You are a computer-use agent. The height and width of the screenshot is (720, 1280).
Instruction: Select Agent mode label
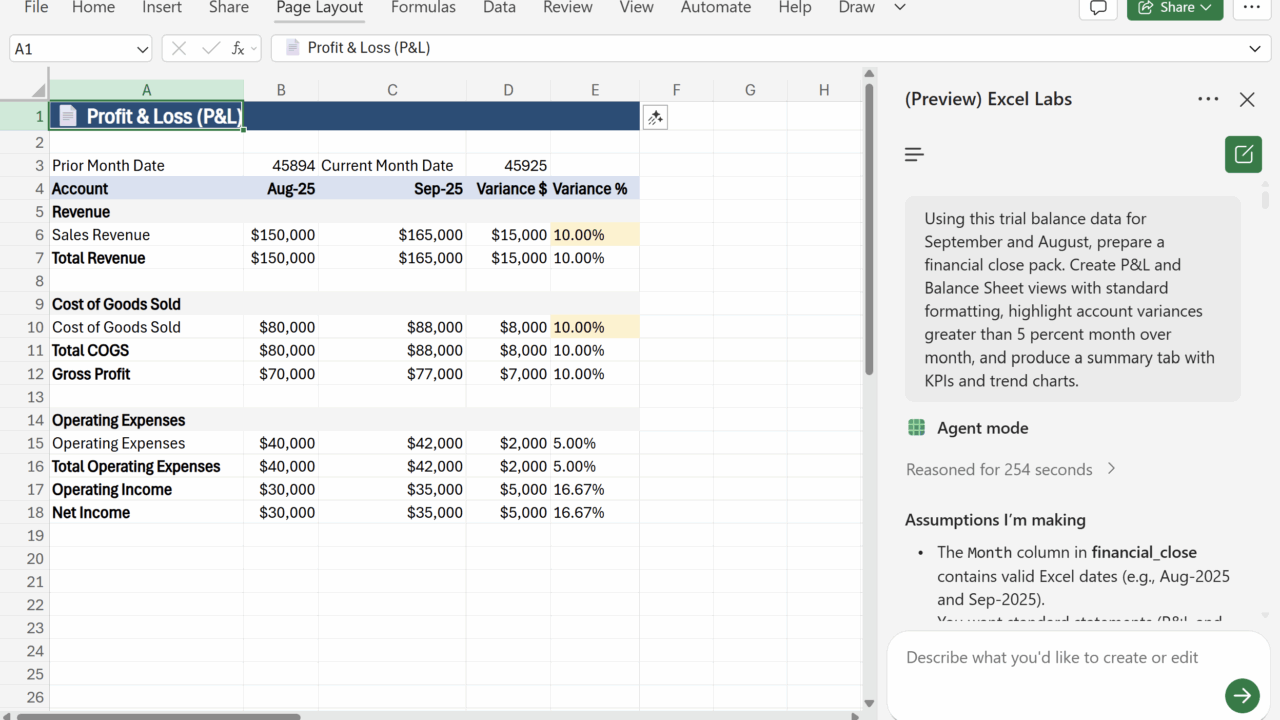click(x=982, y=428)
